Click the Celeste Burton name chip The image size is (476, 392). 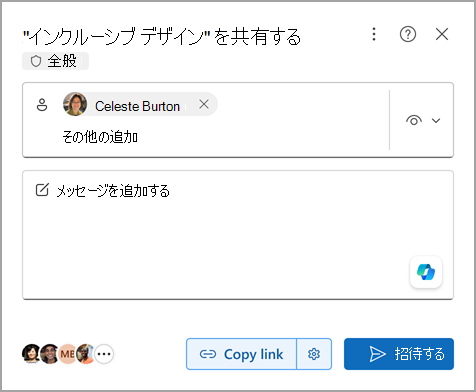point(140,104)
